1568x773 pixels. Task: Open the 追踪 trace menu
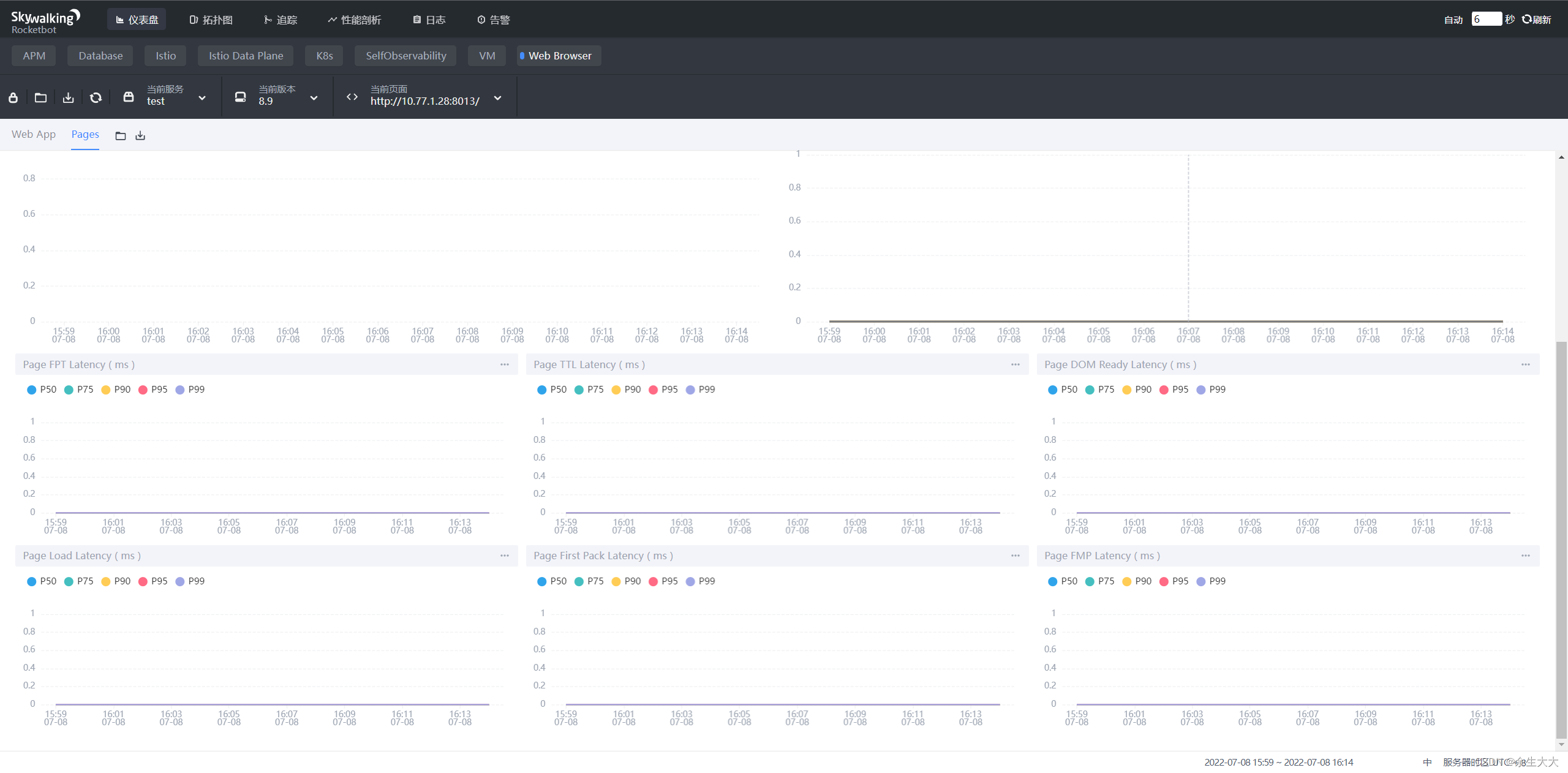pyautogui.click(x=280, y=20)
